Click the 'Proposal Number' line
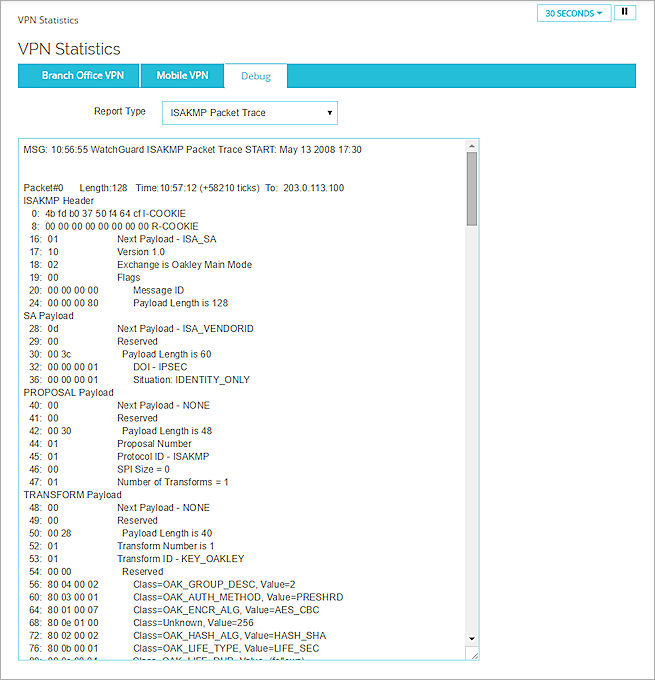Screen dimensions: 655x680 coord(110,444)
